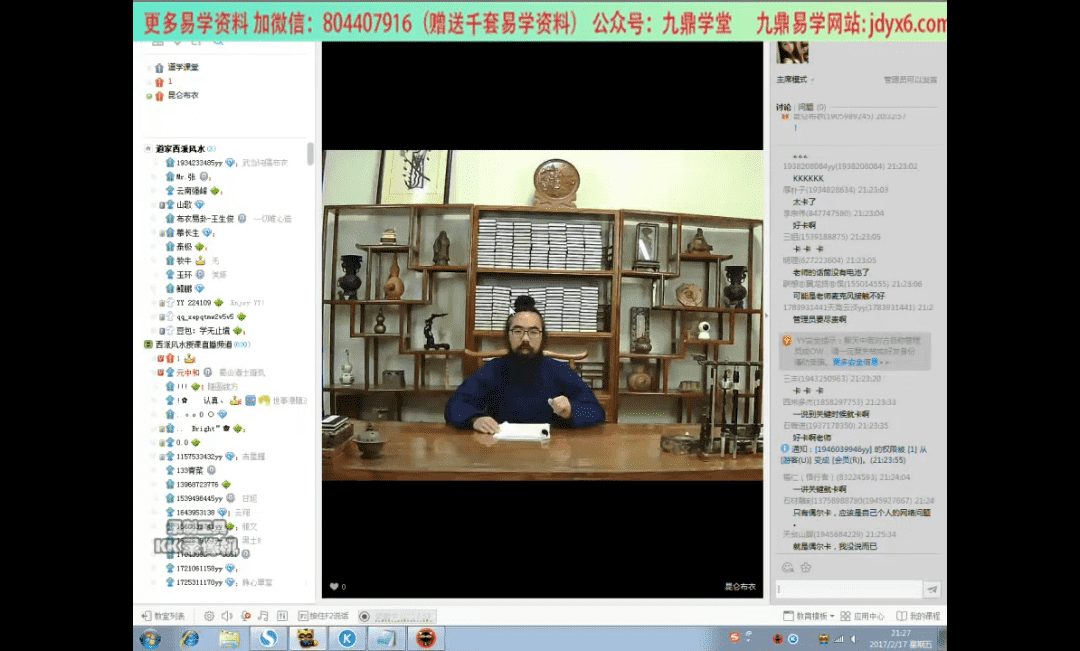
Task: Open 应用中心 app center
Action: coord(862,616)
